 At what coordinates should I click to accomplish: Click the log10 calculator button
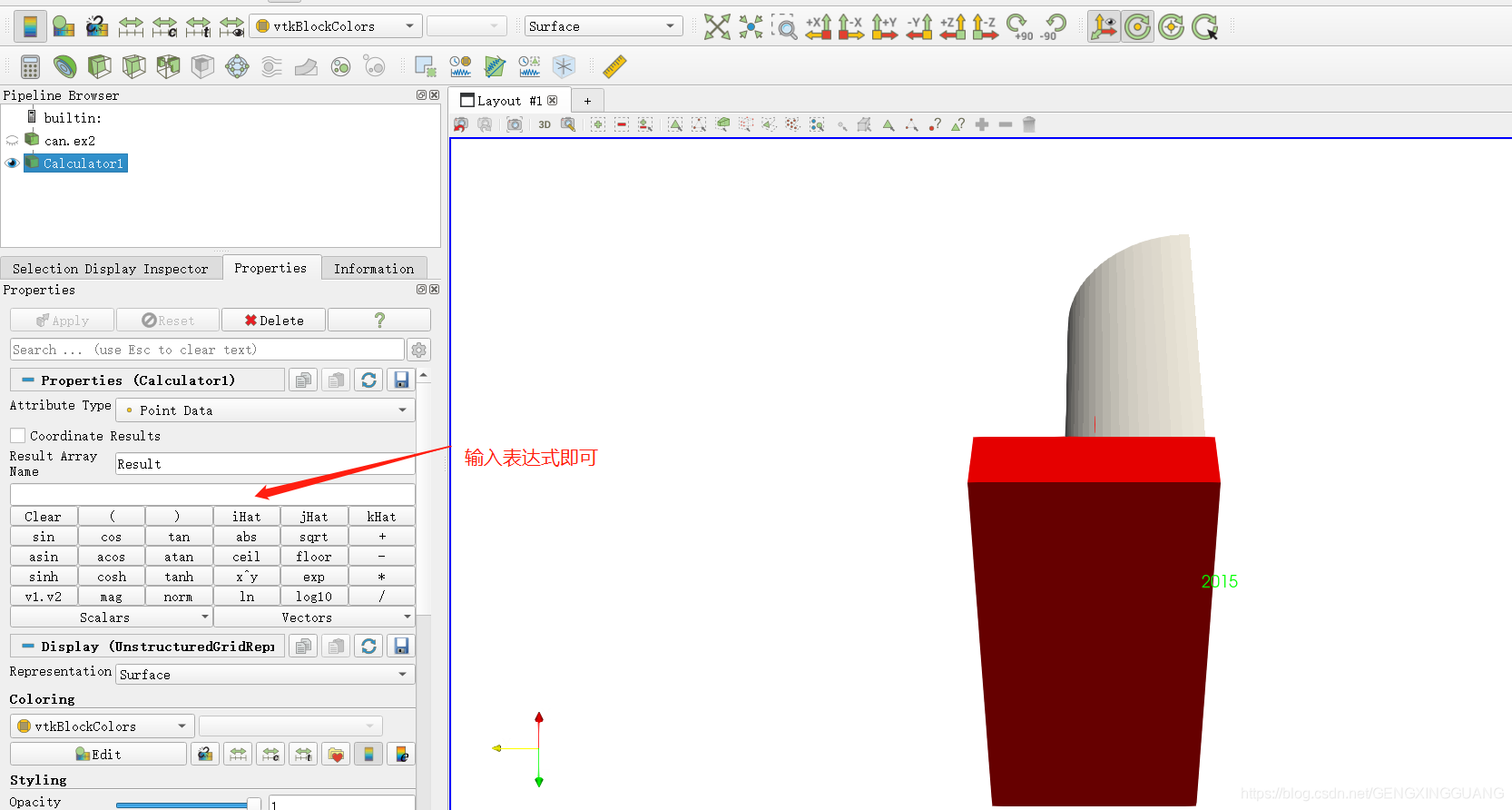[314, 597]
